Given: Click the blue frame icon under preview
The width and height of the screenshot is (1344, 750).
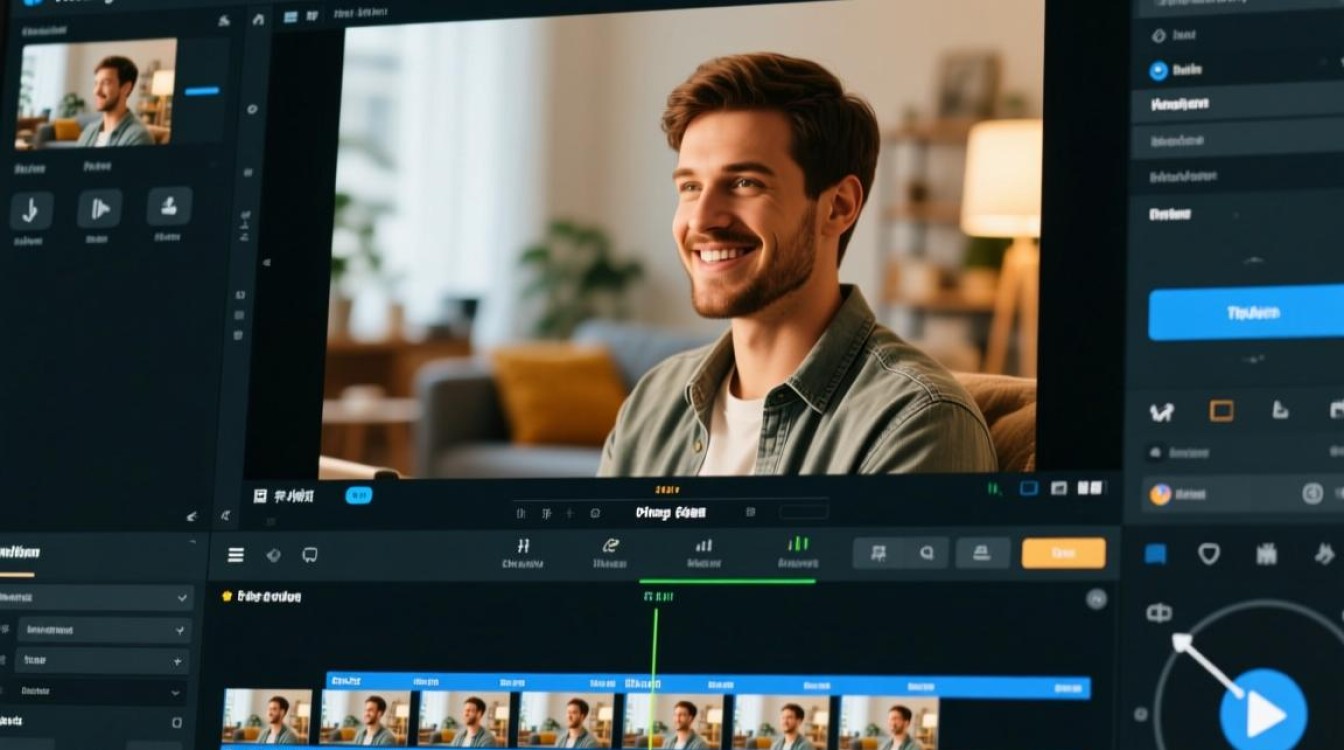Looking at the screenshot, I should click(1028, 489).
